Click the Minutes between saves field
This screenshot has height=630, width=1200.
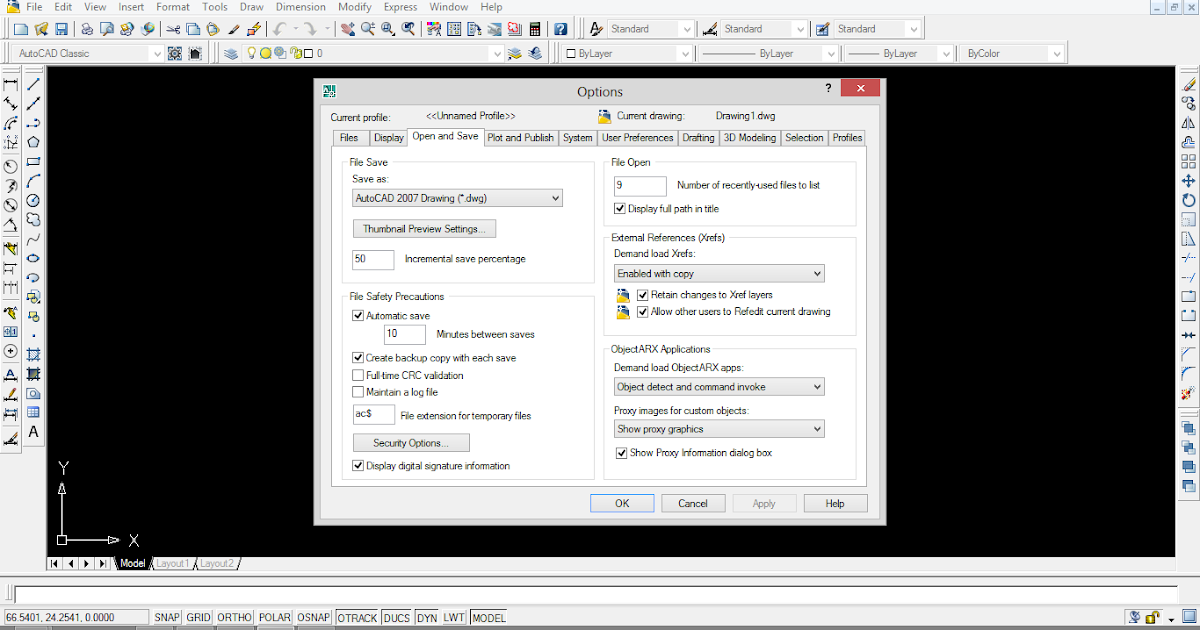tap(405, 334)
